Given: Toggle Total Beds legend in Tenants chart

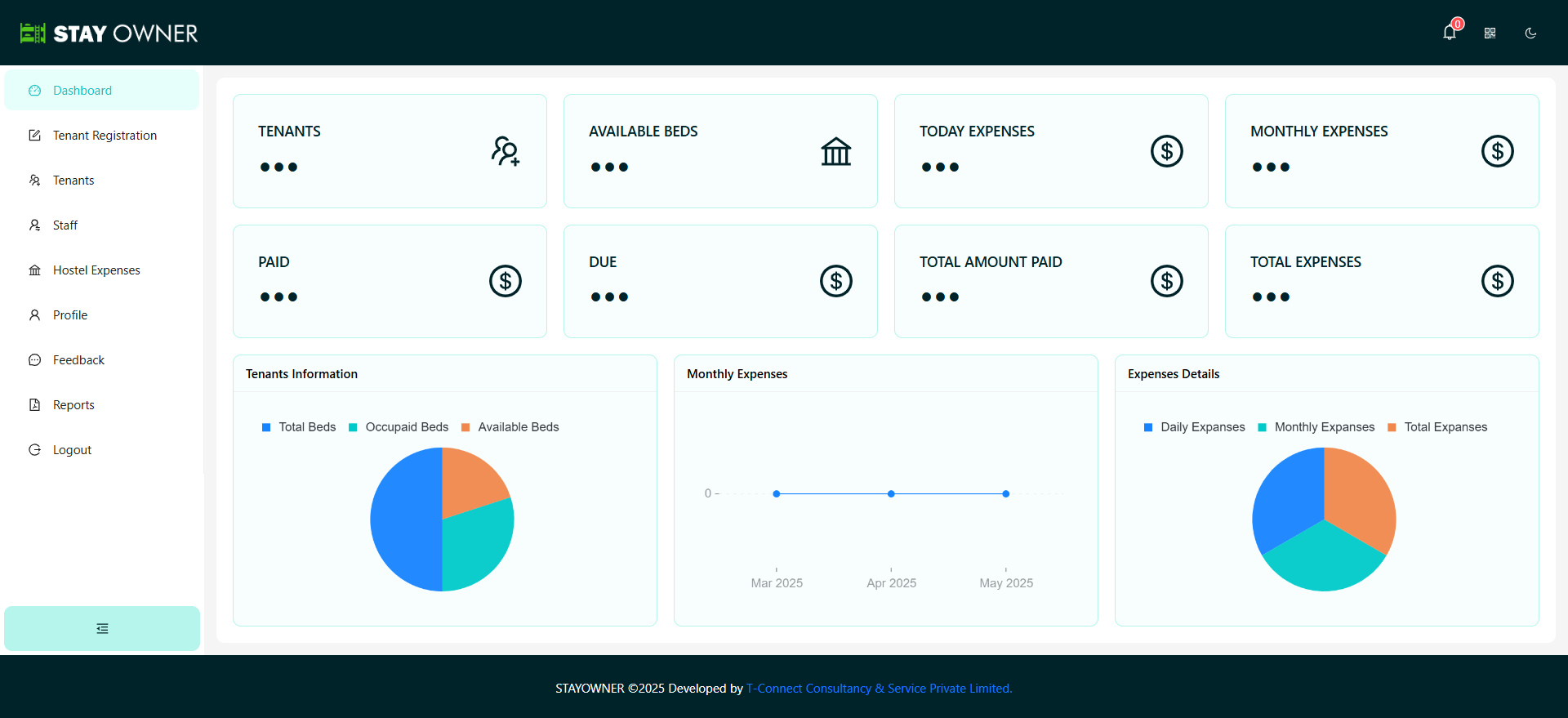Looking at the screenshot, I should [x=299, y=427].
